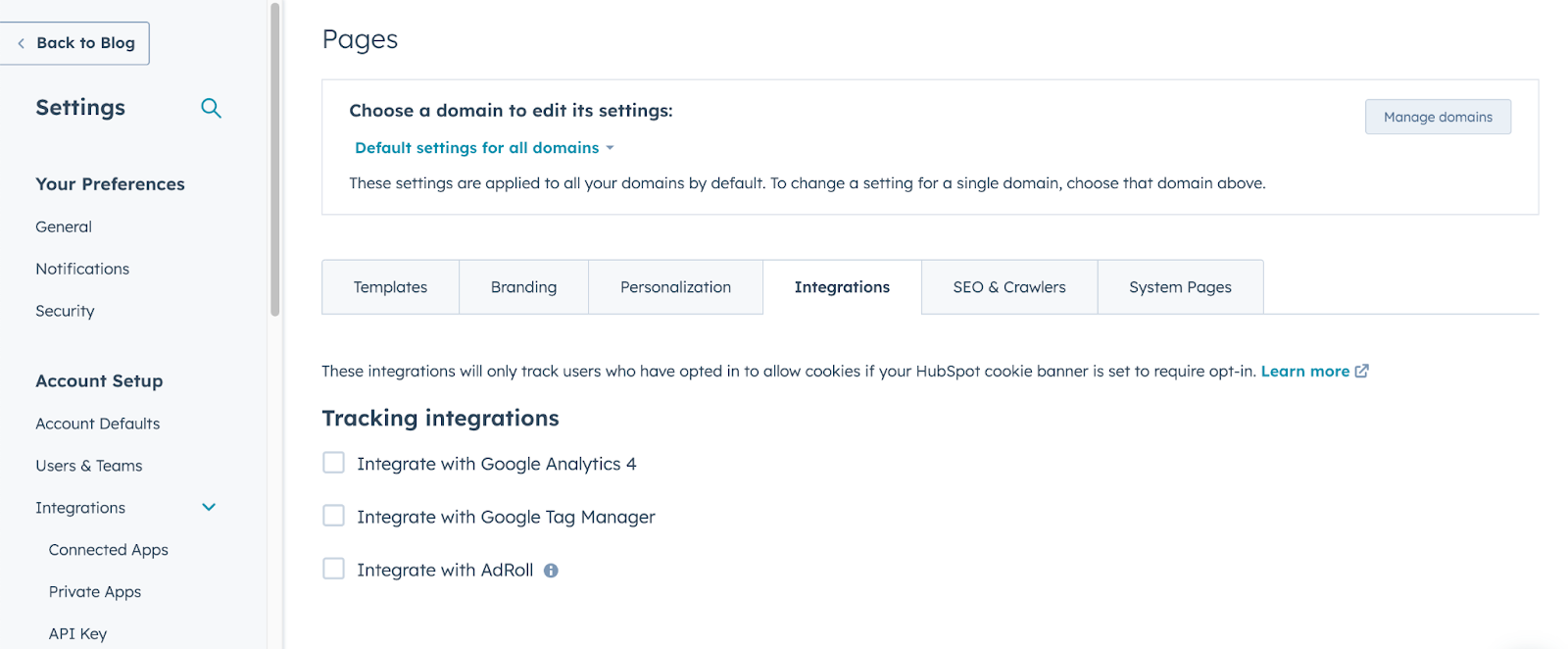Screen dimensions: 1568x649
Task: Click the external link icon beside Learn more
Action: [x=1361, y=372]
